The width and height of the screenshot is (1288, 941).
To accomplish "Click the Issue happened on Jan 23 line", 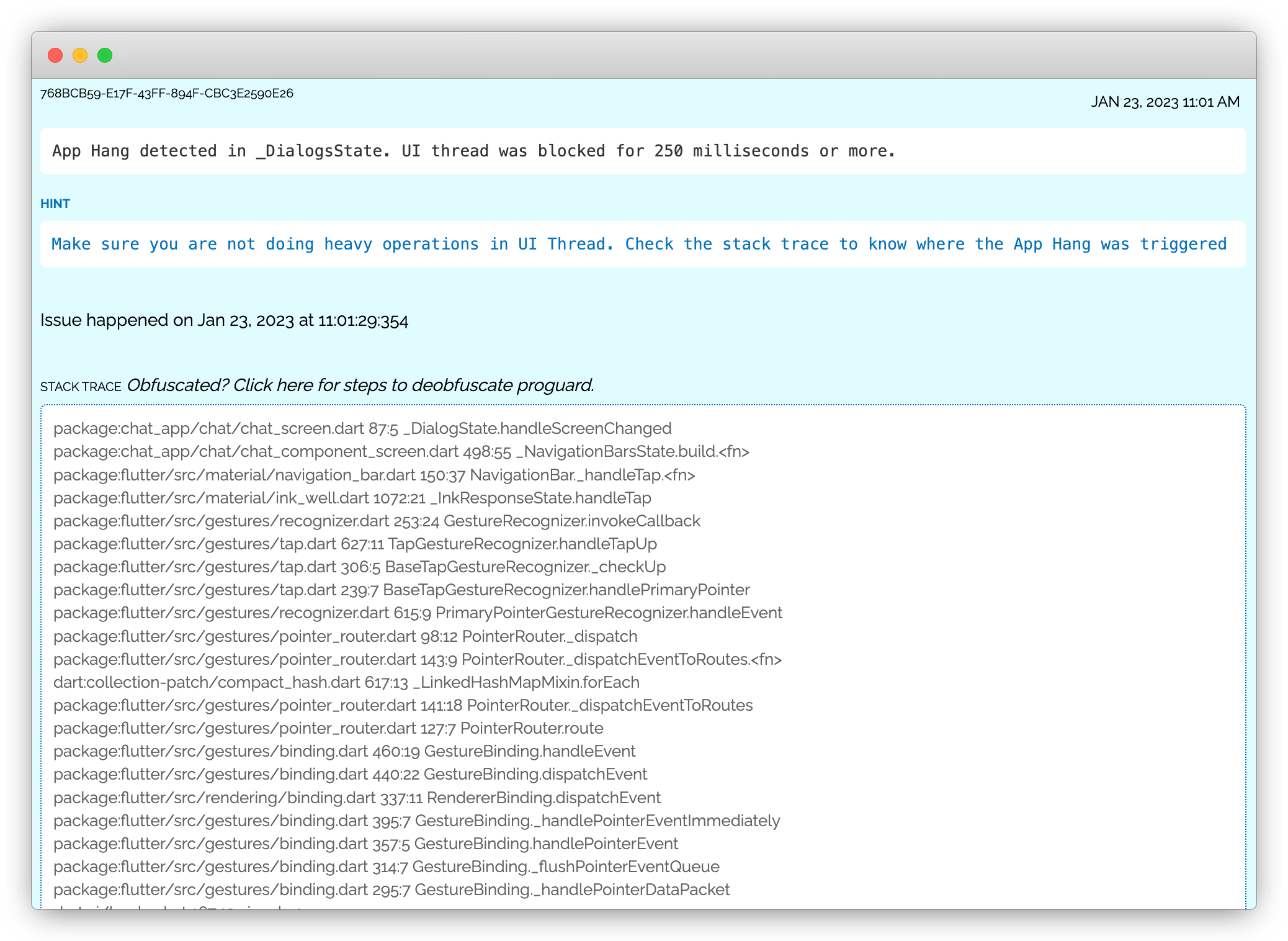I will tap(224, 320).
